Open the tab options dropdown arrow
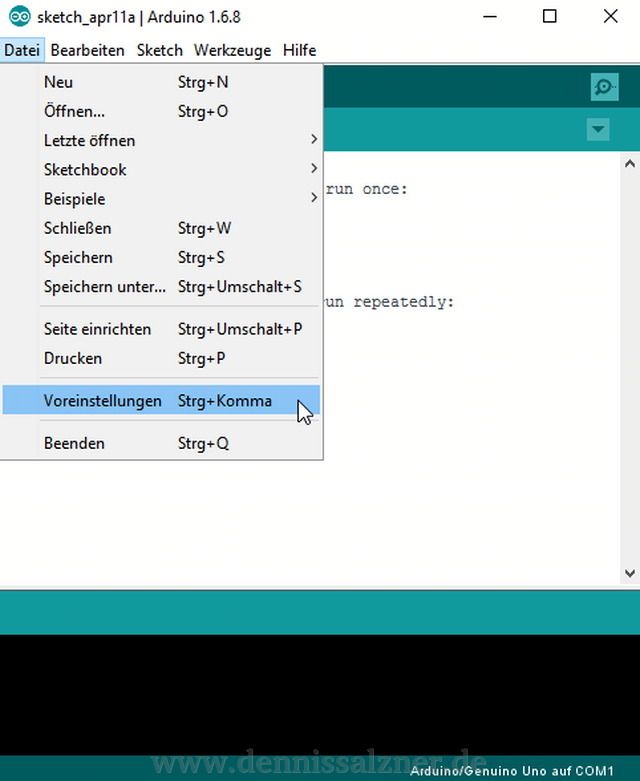Screen dimensions: 640x781 598,129
